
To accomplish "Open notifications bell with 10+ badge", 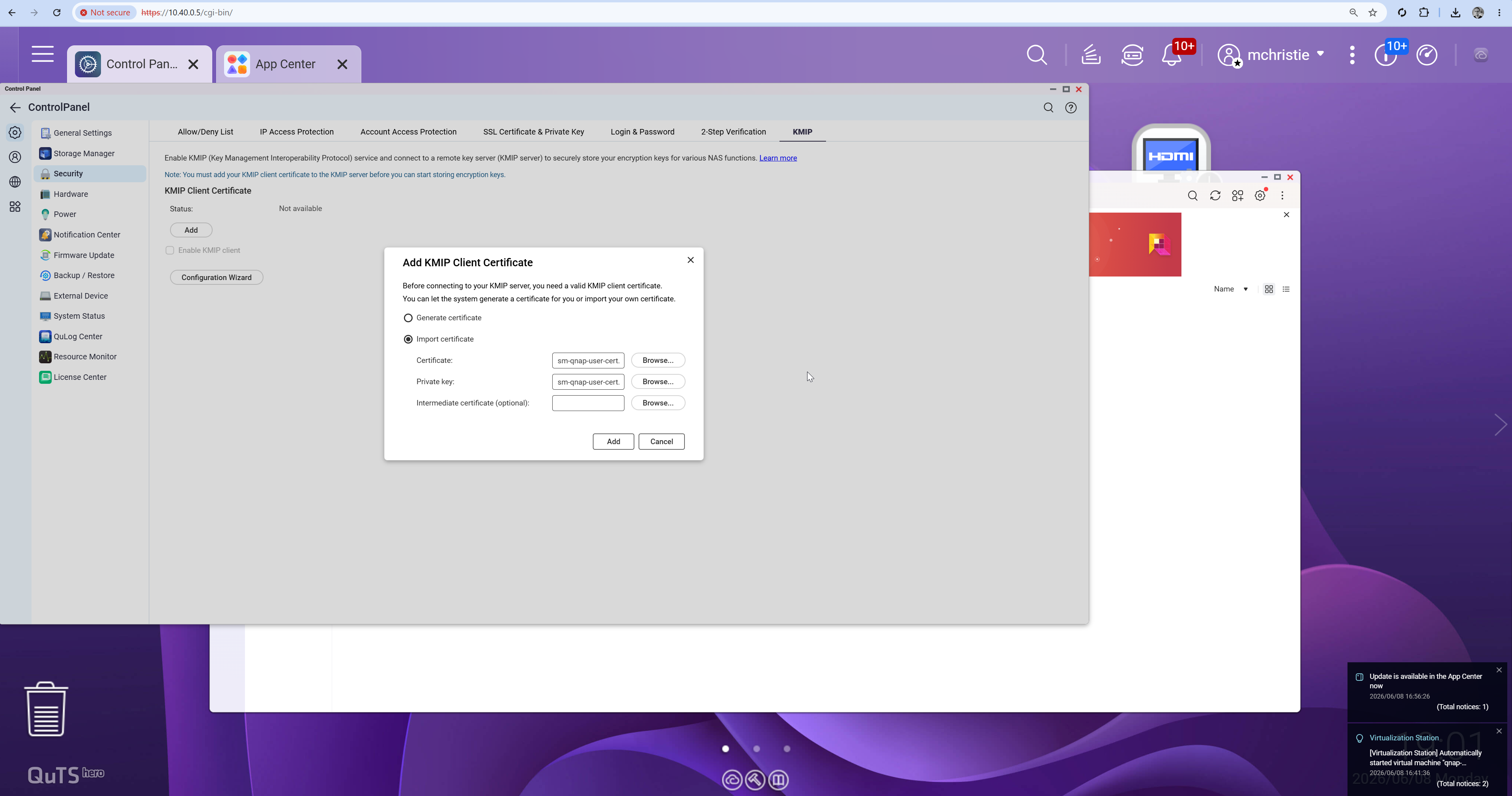I will 1172,54.
